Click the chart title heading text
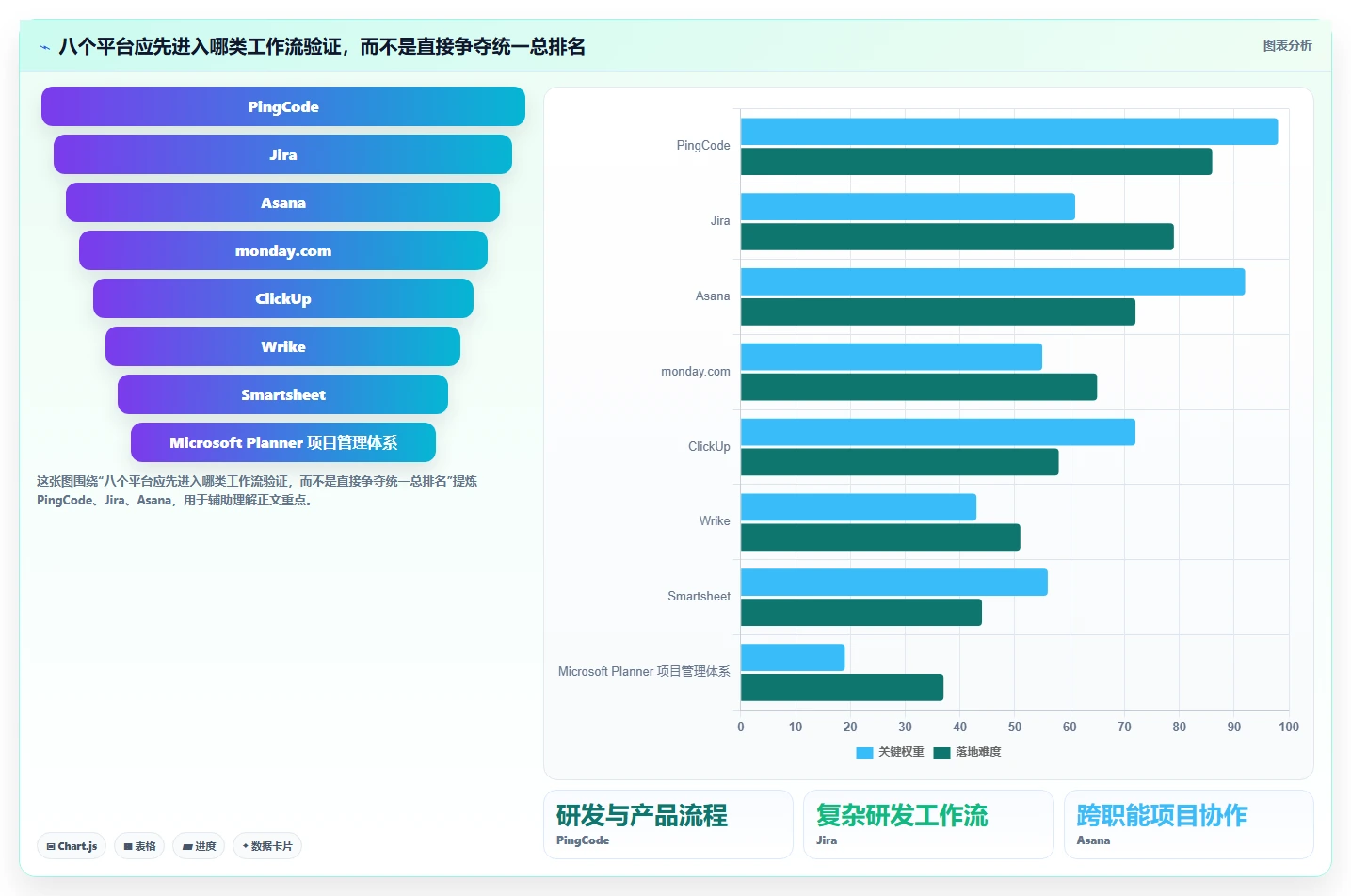The width and height of the screenshot is (1351, 896). pos(322,46)
